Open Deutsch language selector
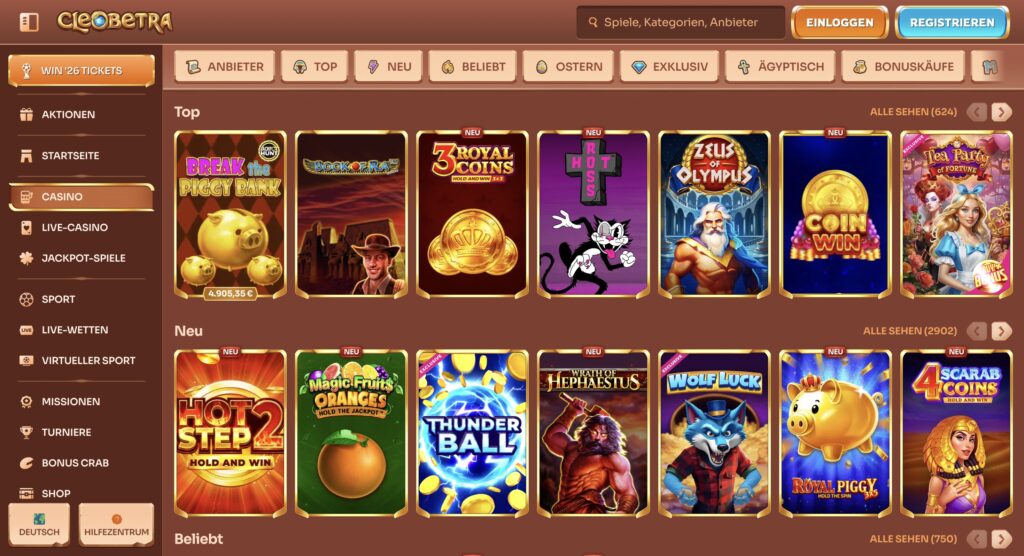Screen dimensions: 1024x556 click(39, 525)
